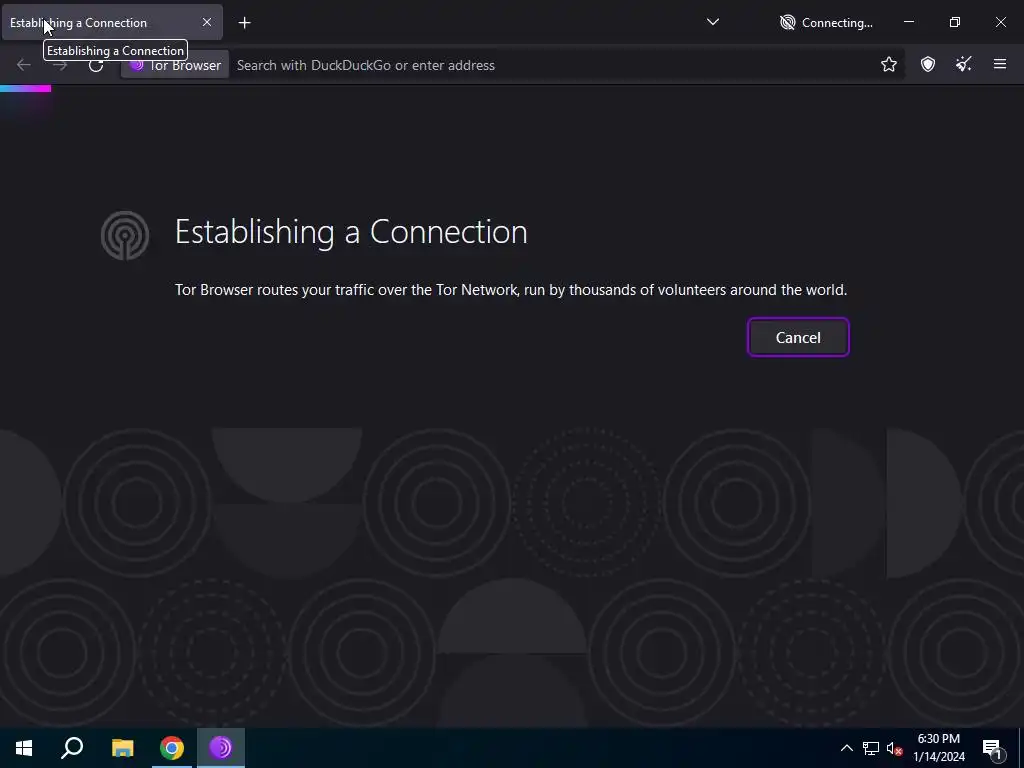Open Windows search from the taskbar
The width and height of the screenshot is (1024, 768).
72,748
